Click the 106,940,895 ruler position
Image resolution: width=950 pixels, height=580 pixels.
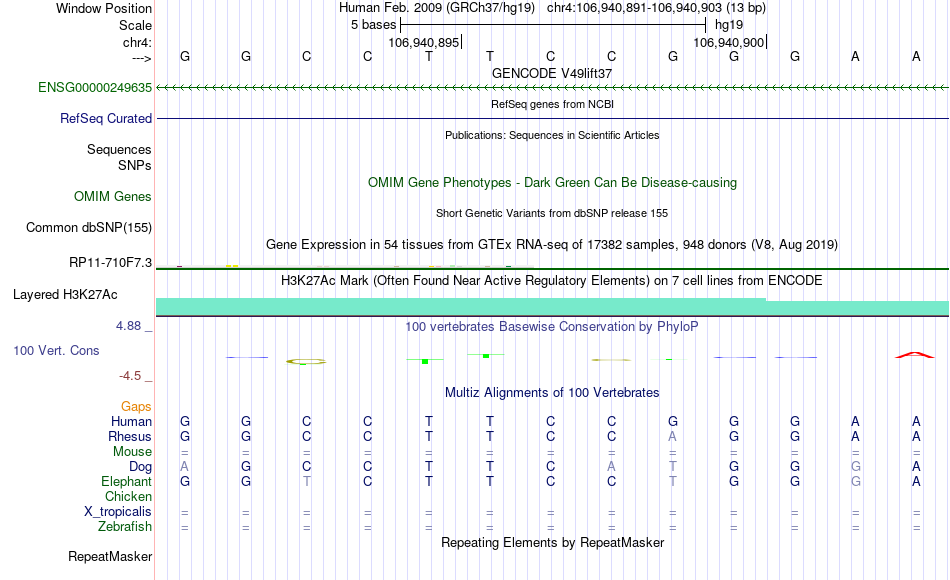pos(424,42)
